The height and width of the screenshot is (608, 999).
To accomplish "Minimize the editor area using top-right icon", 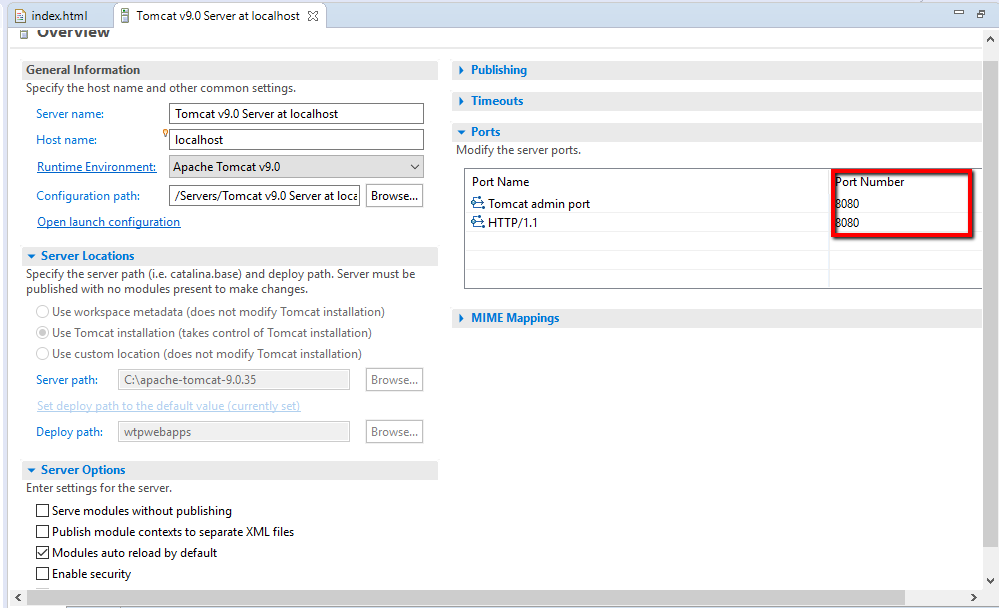I will coord(959,12).
